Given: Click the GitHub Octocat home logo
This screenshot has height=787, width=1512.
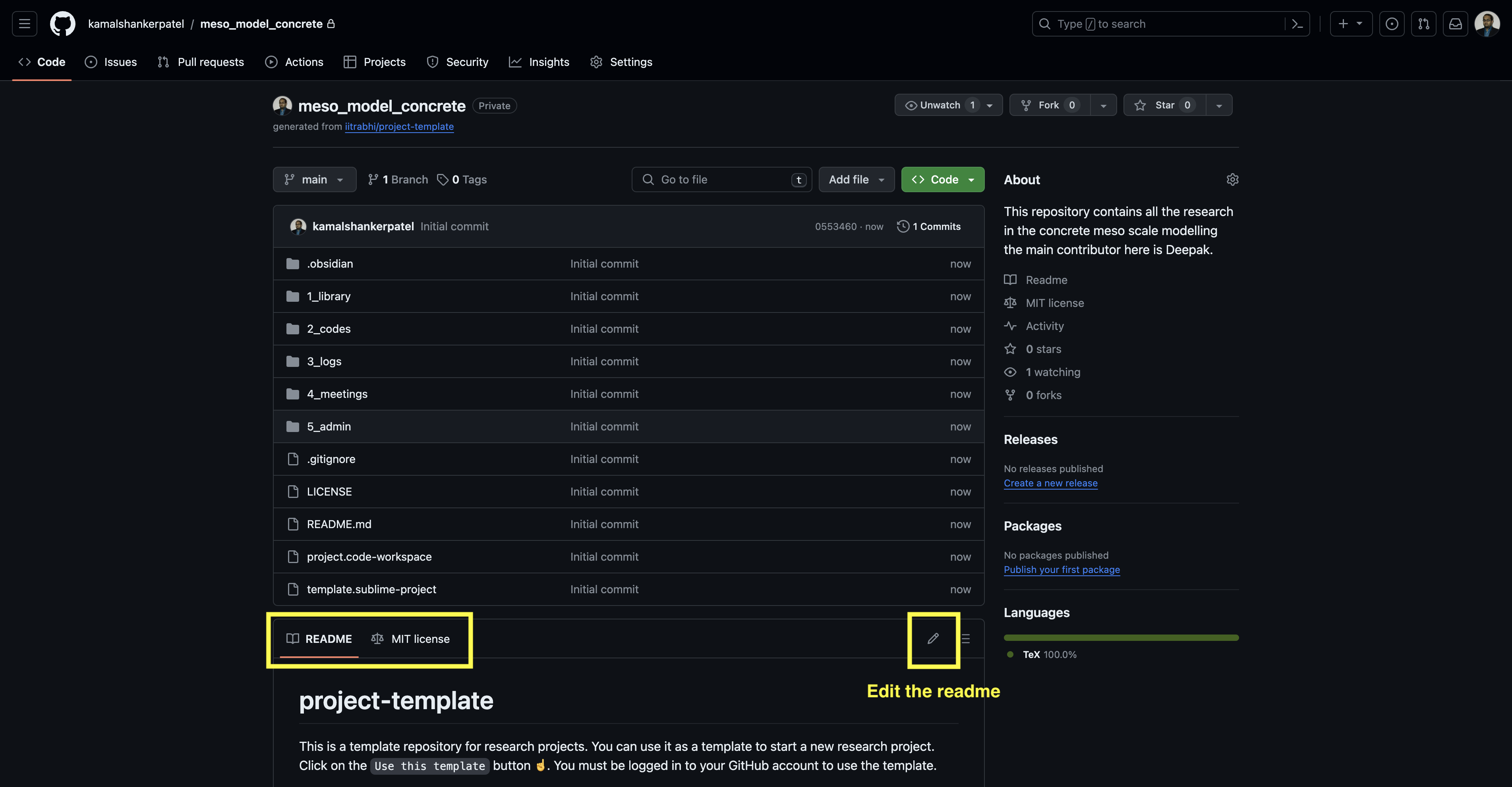Looking at the screenshot, I should 62,24.
